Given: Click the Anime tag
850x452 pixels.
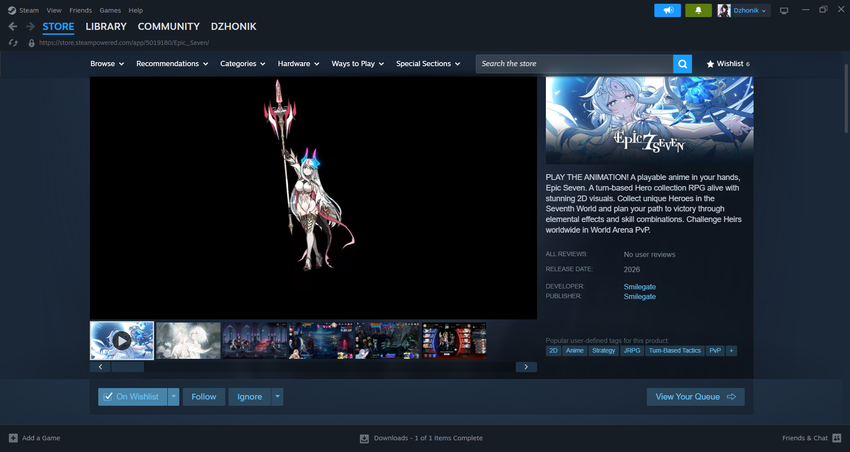Looking at the screenshot, I should [575, 351].
